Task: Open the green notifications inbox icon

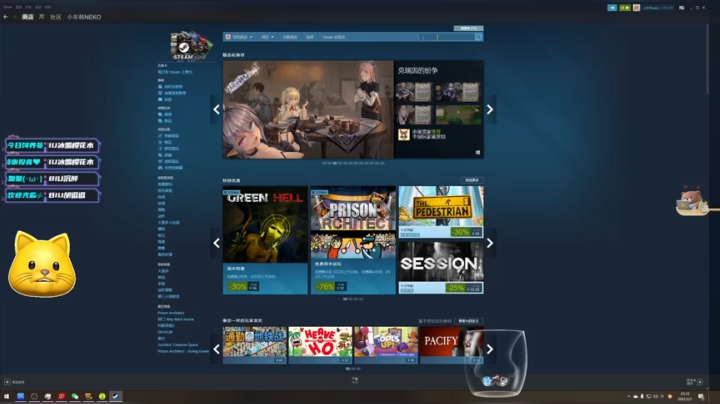Action: coord(624,8)
